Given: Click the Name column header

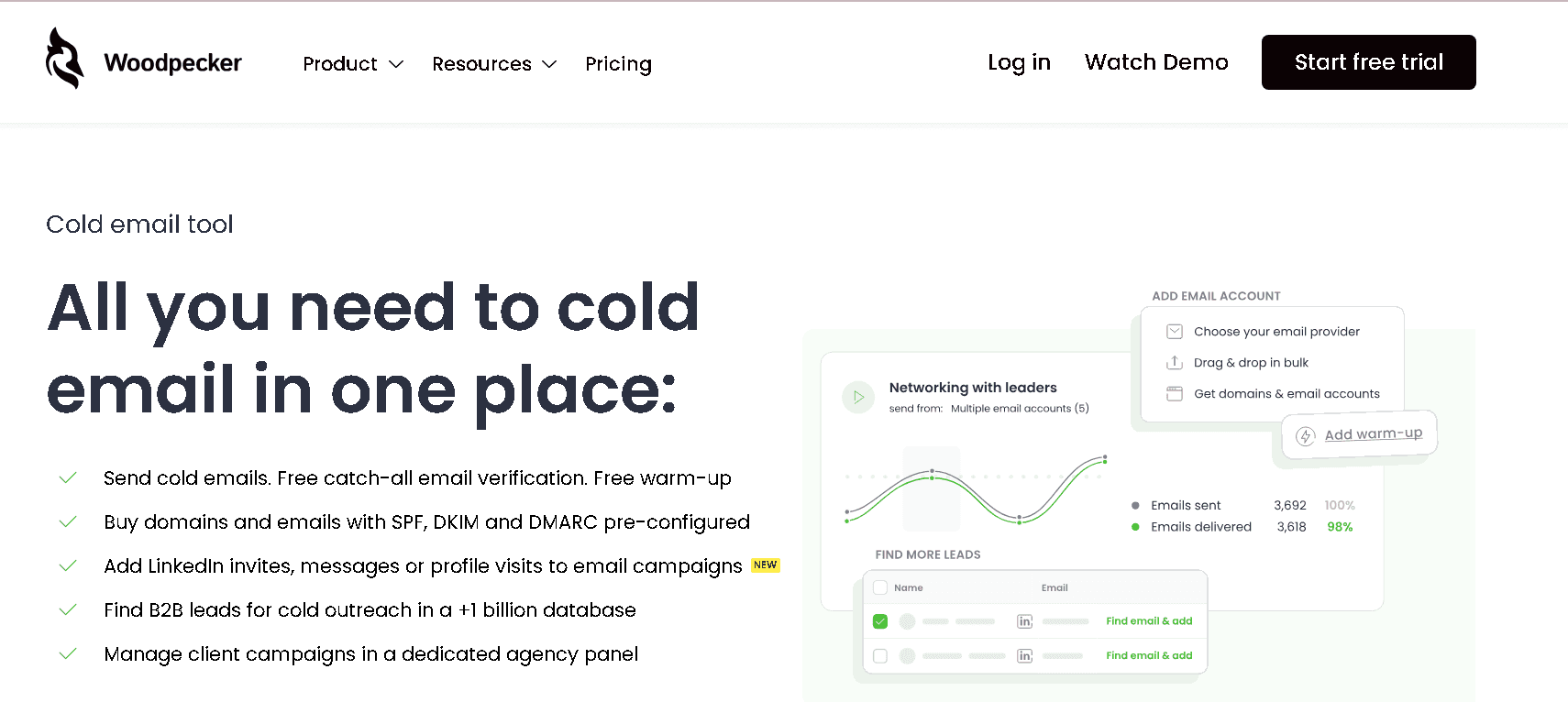Looking at the screenshot, I should coord(909,587).
